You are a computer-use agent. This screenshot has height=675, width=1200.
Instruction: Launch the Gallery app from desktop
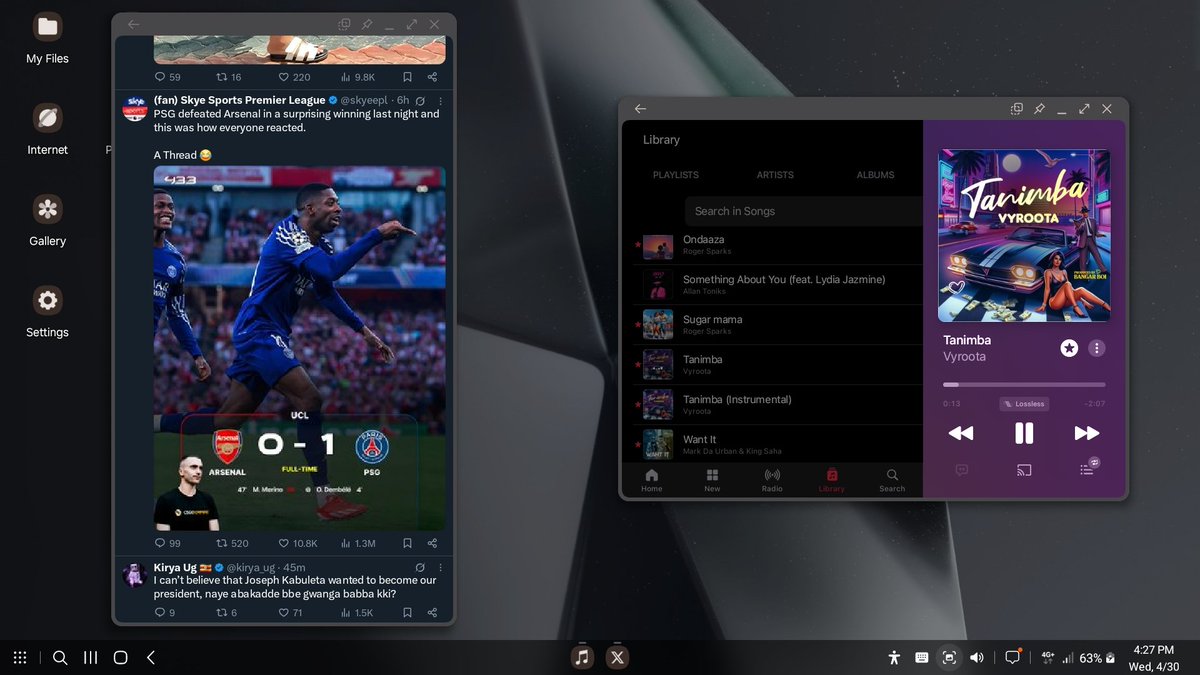(x=47, y=219)
